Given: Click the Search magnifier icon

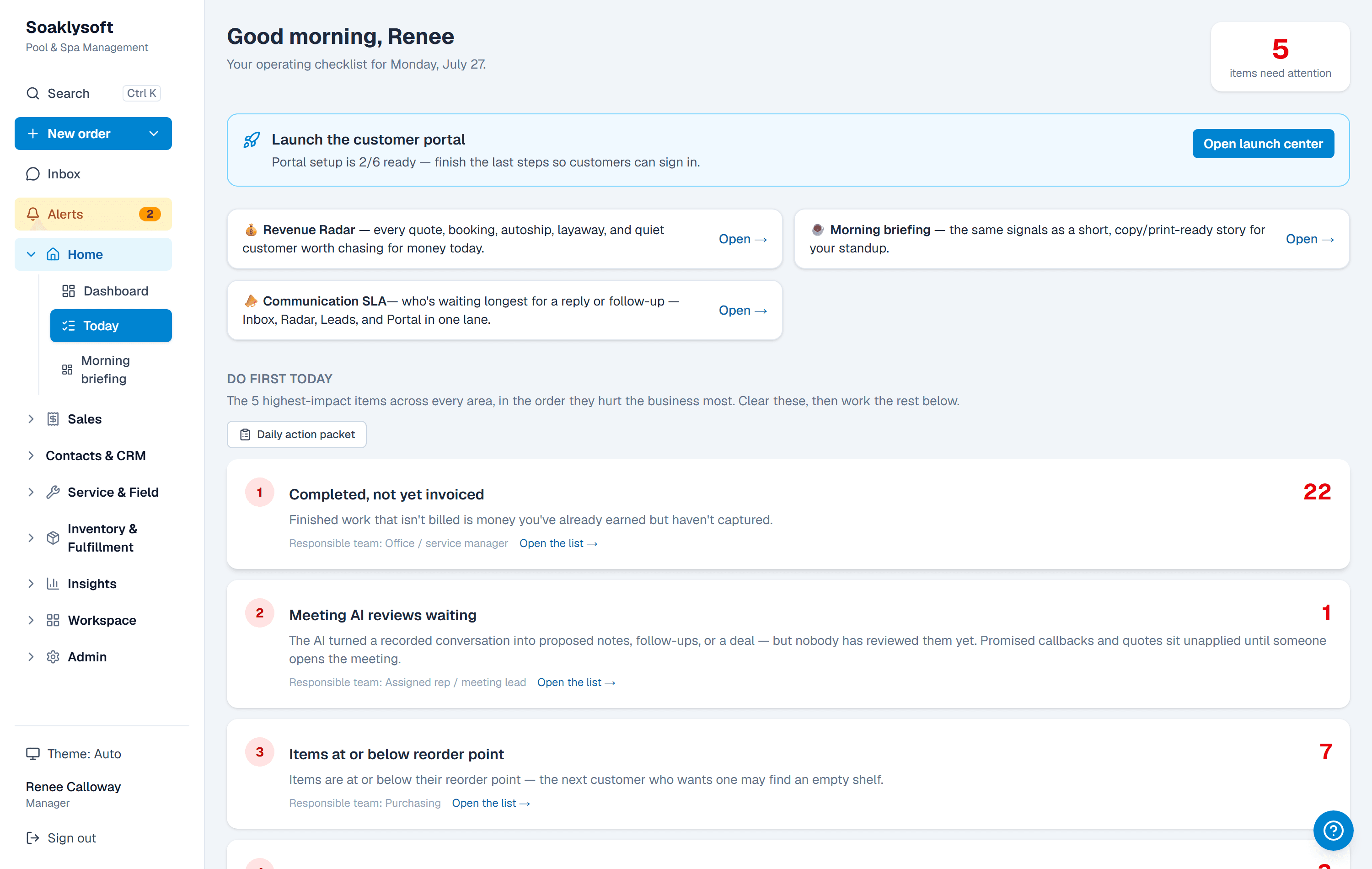Looking at the screenshot, I should point(33,93).
